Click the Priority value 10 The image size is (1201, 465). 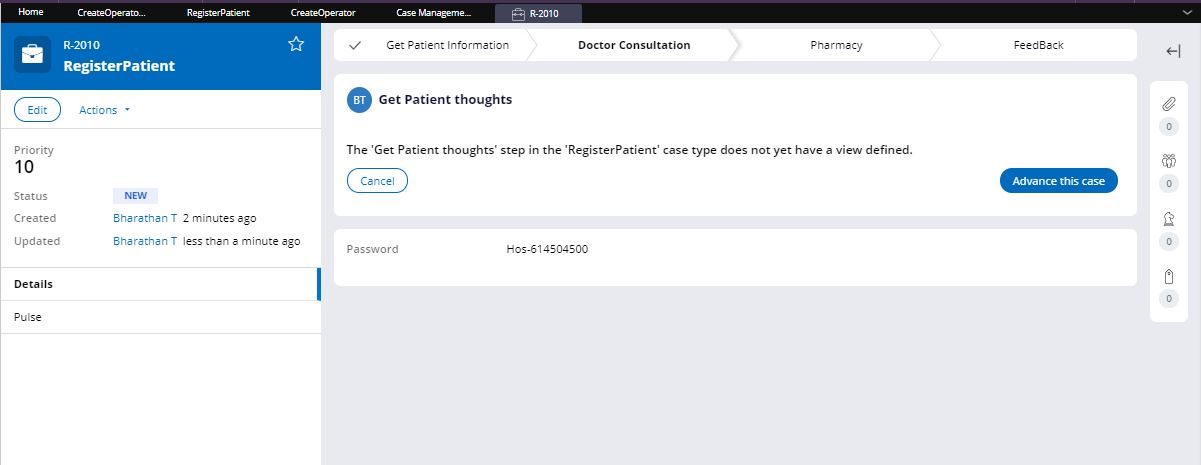[x=24, y=167]
